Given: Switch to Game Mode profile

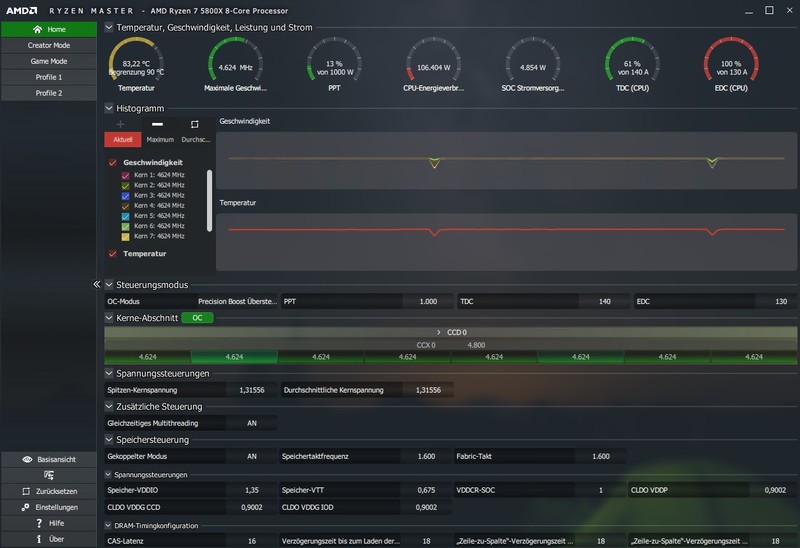Looking at the screenshot, I should [x=48, y=61].
